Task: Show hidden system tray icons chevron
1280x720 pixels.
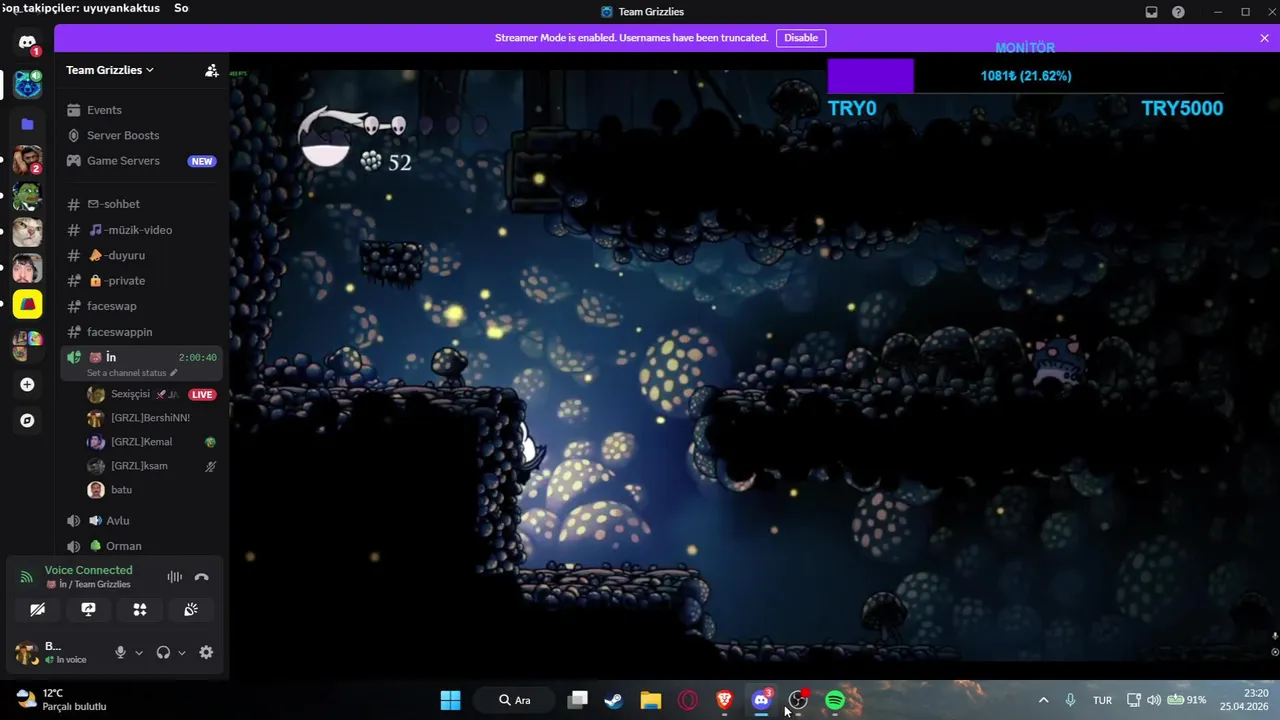Action: click(x=1043, y=700)
